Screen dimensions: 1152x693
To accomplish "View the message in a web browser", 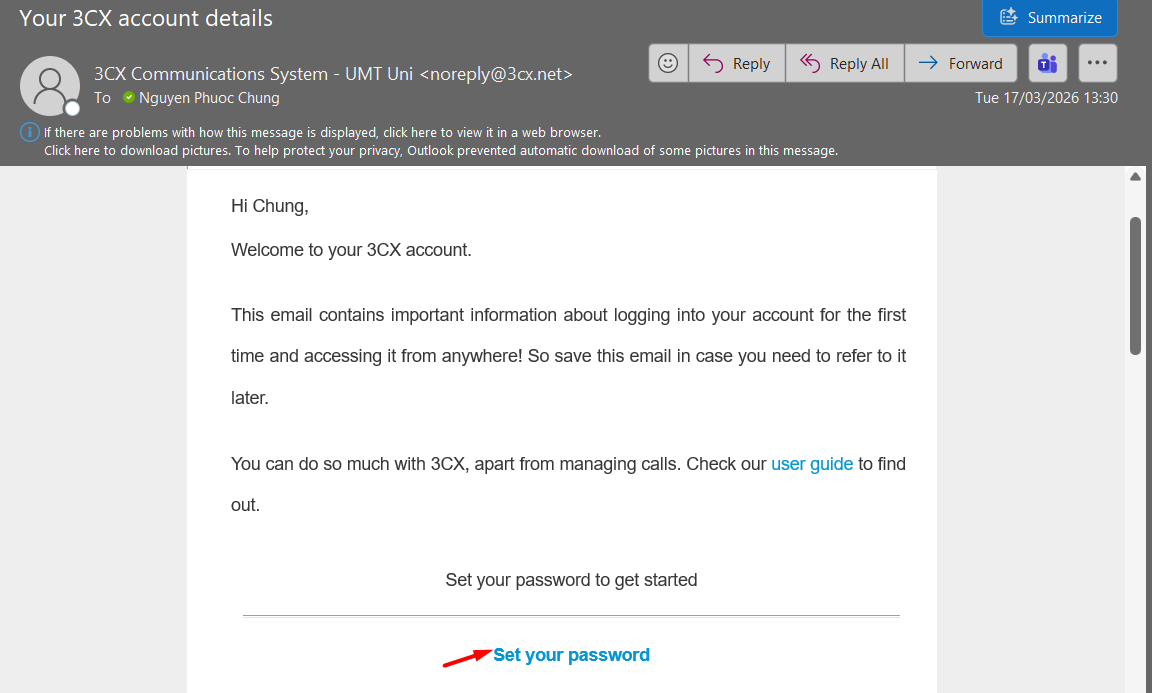I will pos(320,132).
